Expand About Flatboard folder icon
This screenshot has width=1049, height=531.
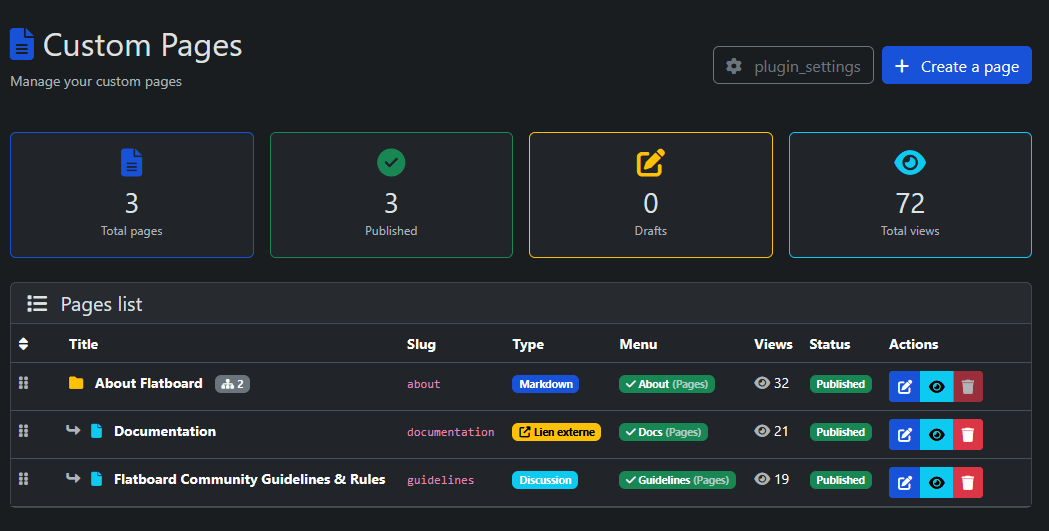(x=76, y=383)
